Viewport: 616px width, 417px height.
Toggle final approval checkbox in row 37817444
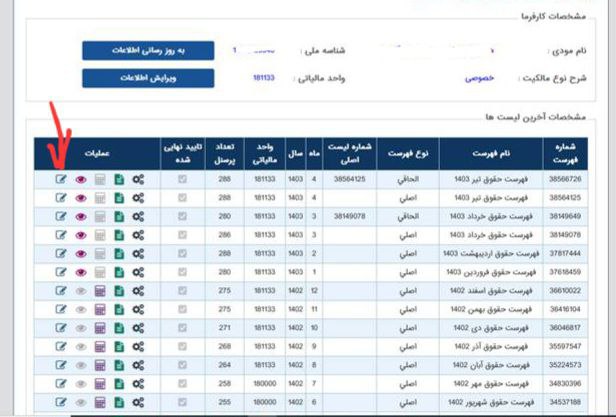pyautogui.click(x=182, y=254)
